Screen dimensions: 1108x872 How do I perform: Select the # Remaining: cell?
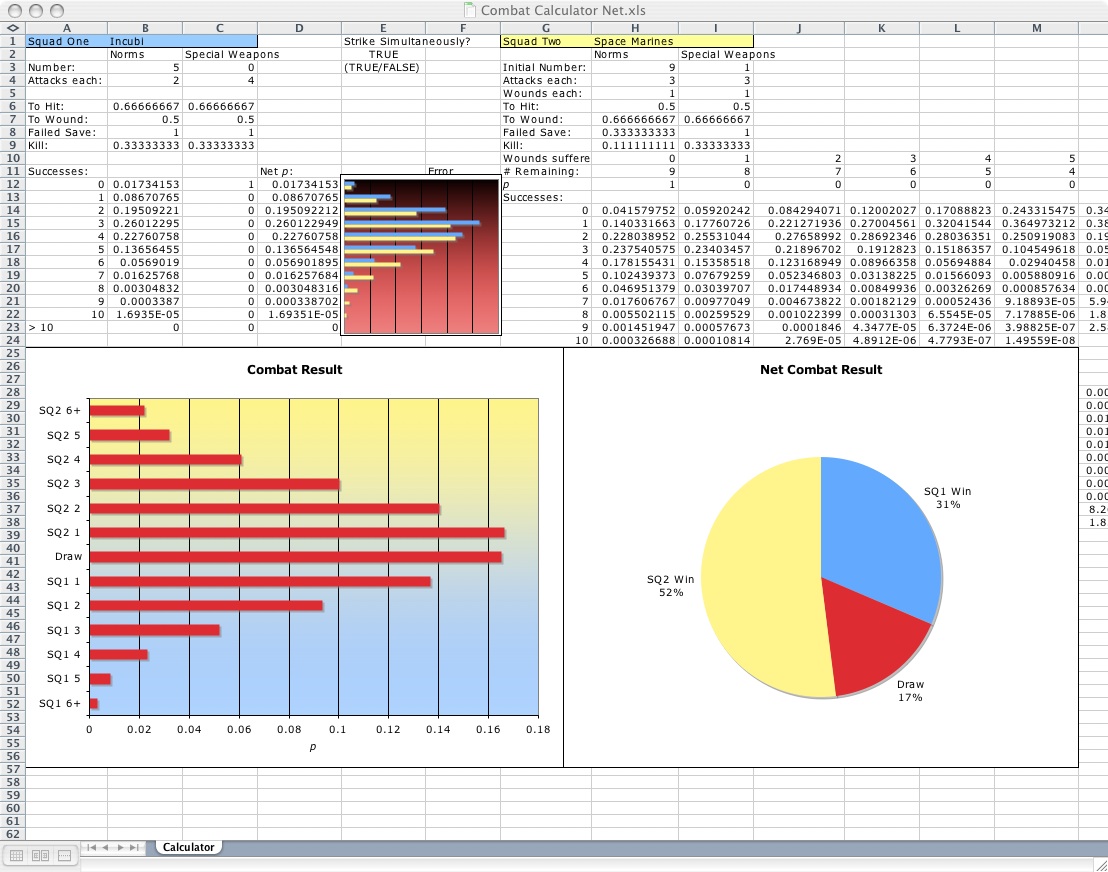point(546,171)
